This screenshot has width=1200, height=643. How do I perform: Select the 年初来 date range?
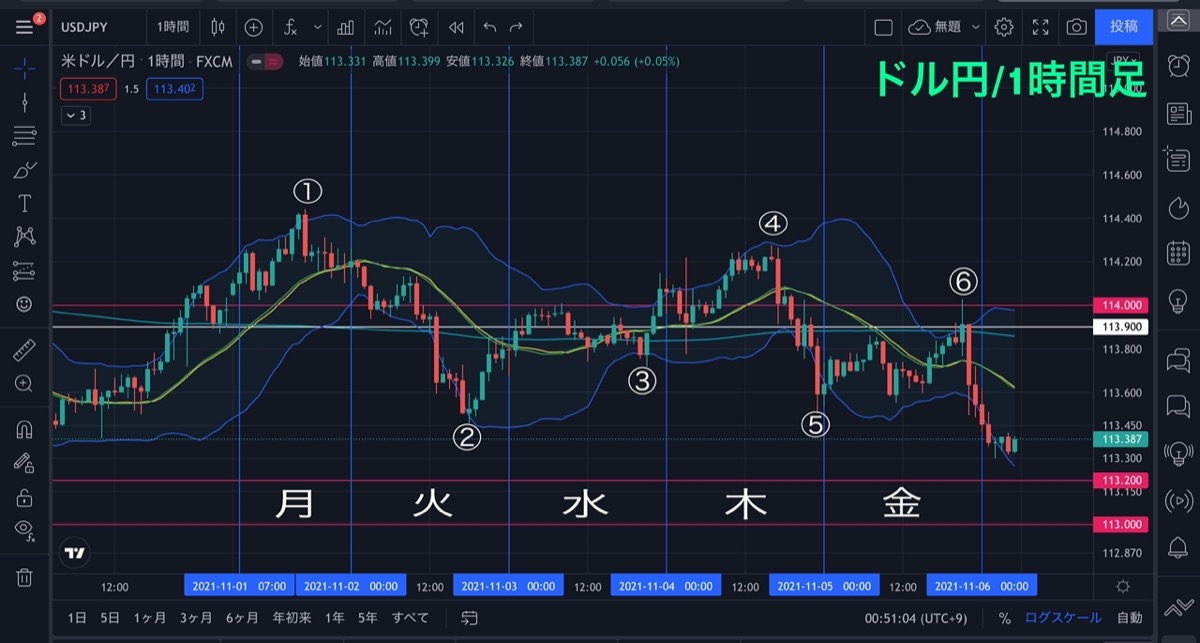293,617
